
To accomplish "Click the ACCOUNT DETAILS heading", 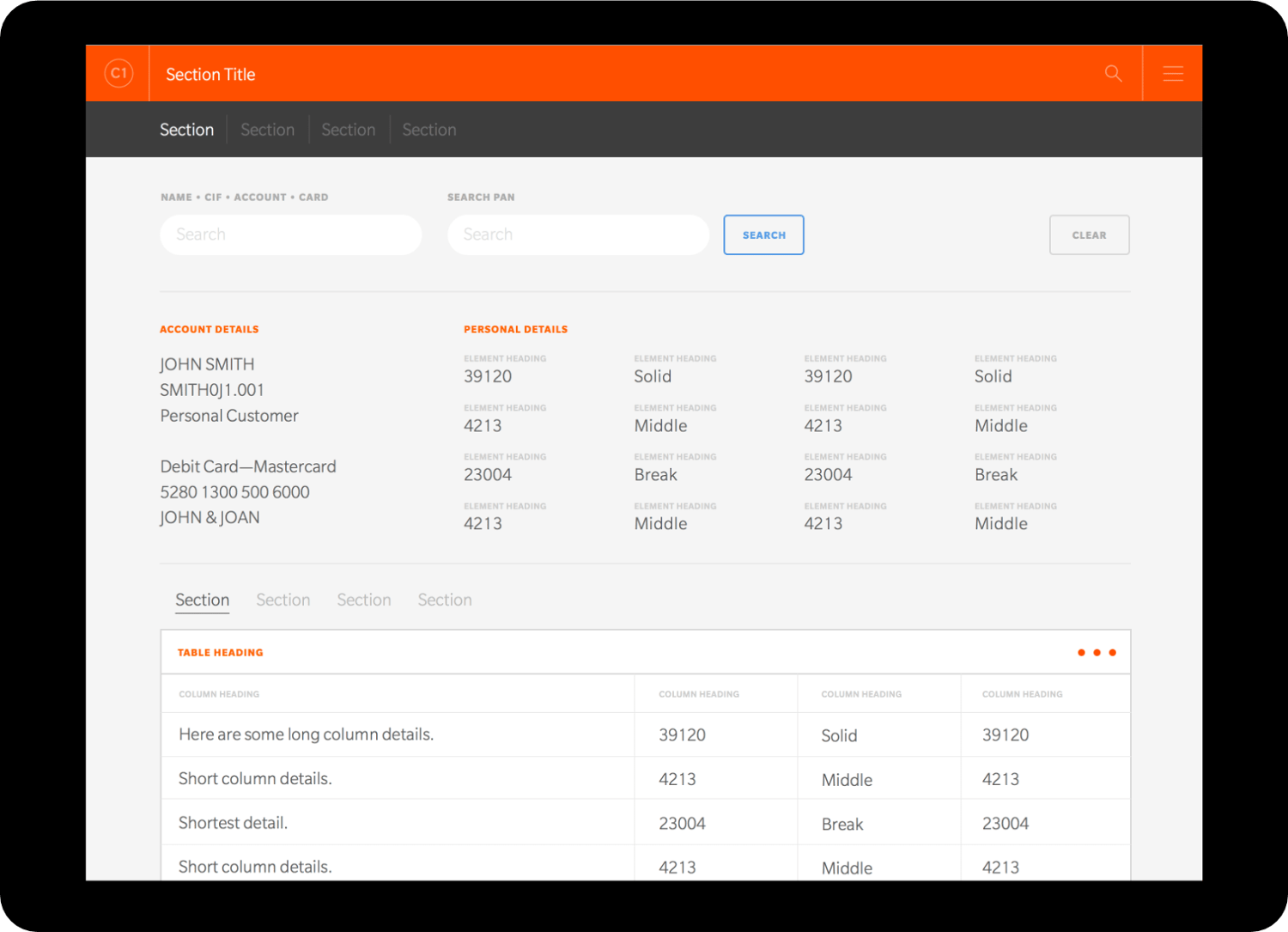I will click(x=210, y=329).
